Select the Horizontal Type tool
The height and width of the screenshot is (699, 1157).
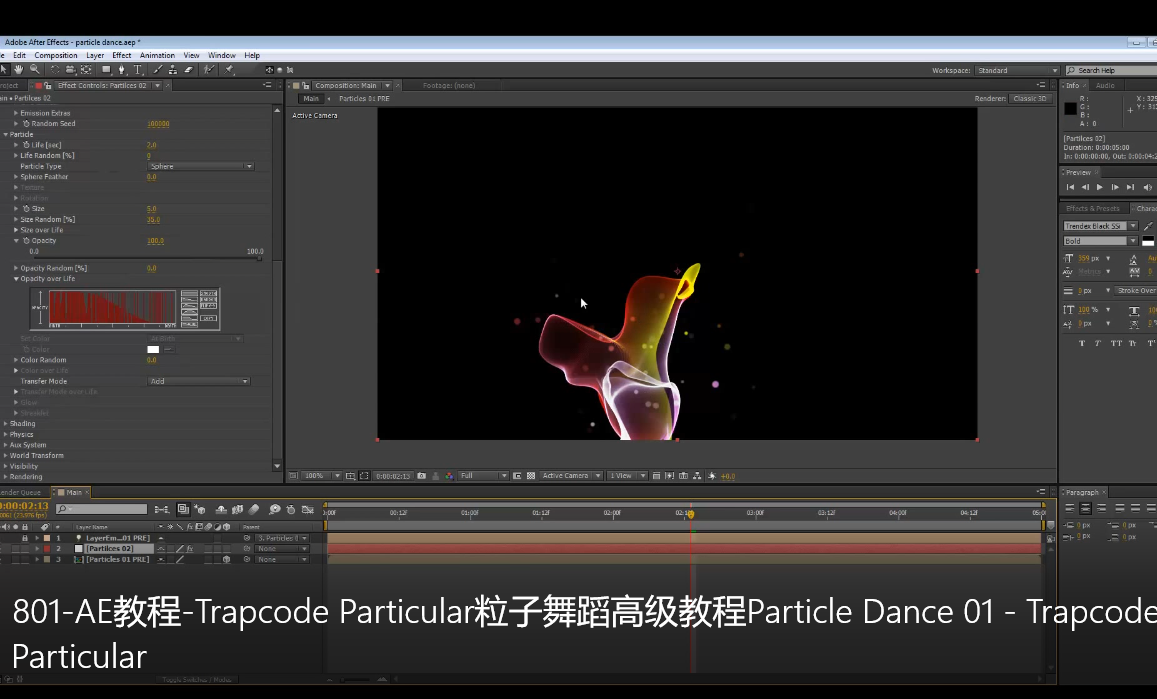pos(138,69)
